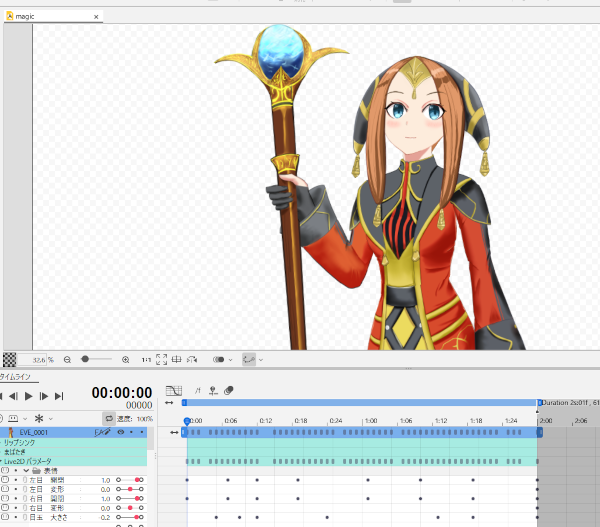Toggle the face icon on 表情 row
The width and height of the screenshot is (600, 527).
[x=5, y=470]
